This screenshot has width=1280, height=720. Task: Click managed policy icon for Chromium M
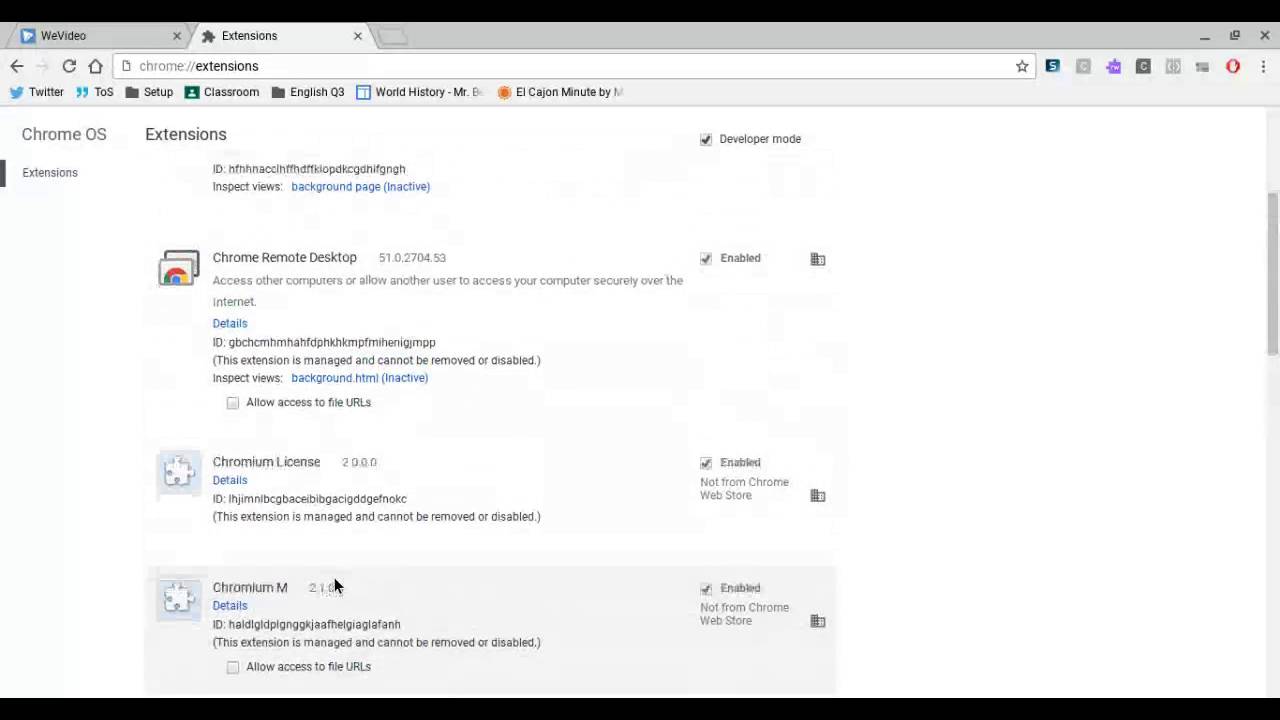point(818,621)
